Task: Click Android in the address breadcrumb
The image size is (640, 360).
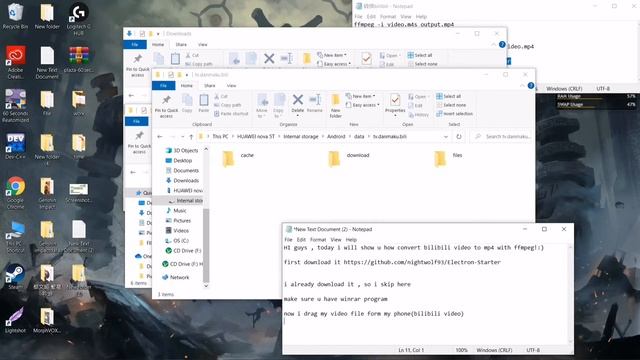Action: coord(336,137)
